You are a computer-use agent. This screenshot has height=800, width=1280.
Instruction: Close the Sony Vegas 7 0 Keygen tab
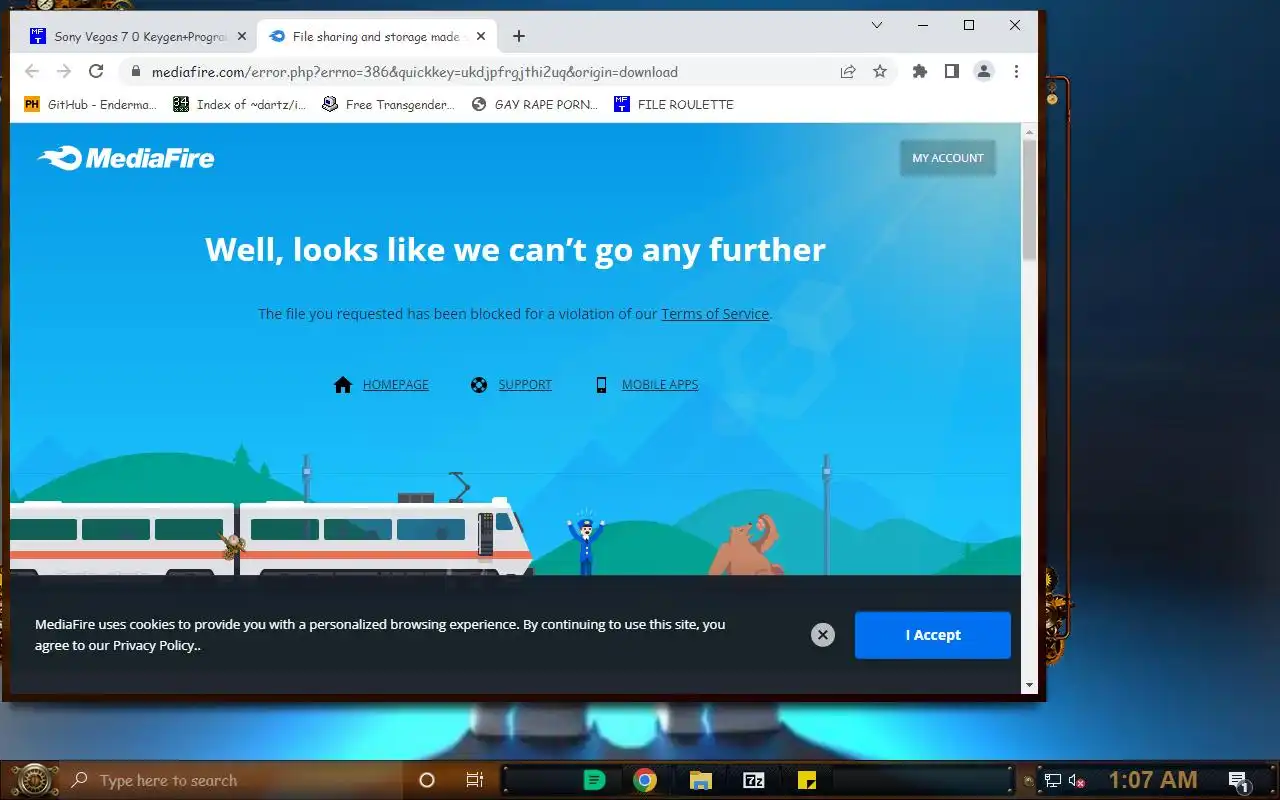point(241,36)
